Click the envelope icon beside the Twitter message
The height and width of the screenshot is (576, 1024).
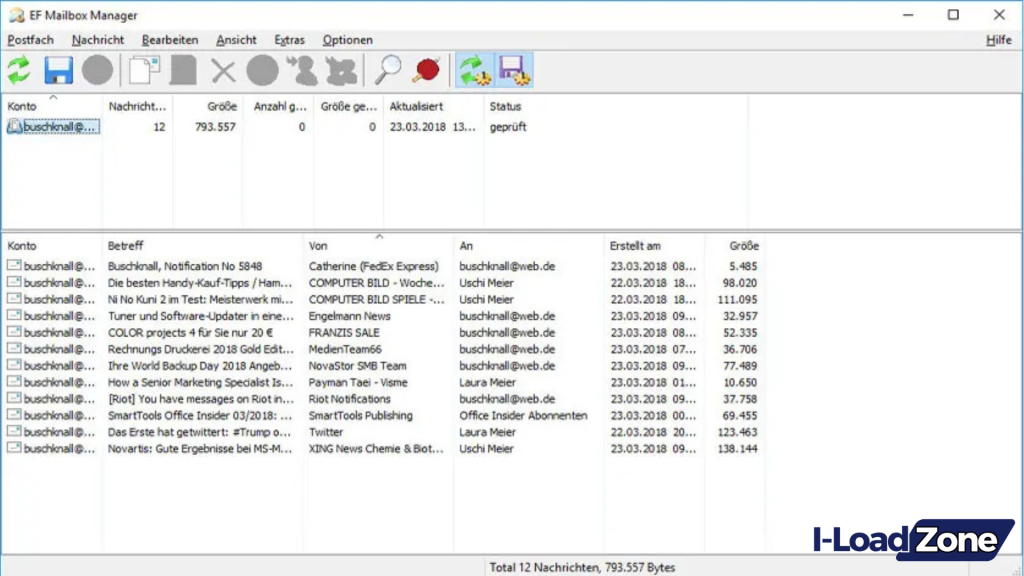point(14,431)
